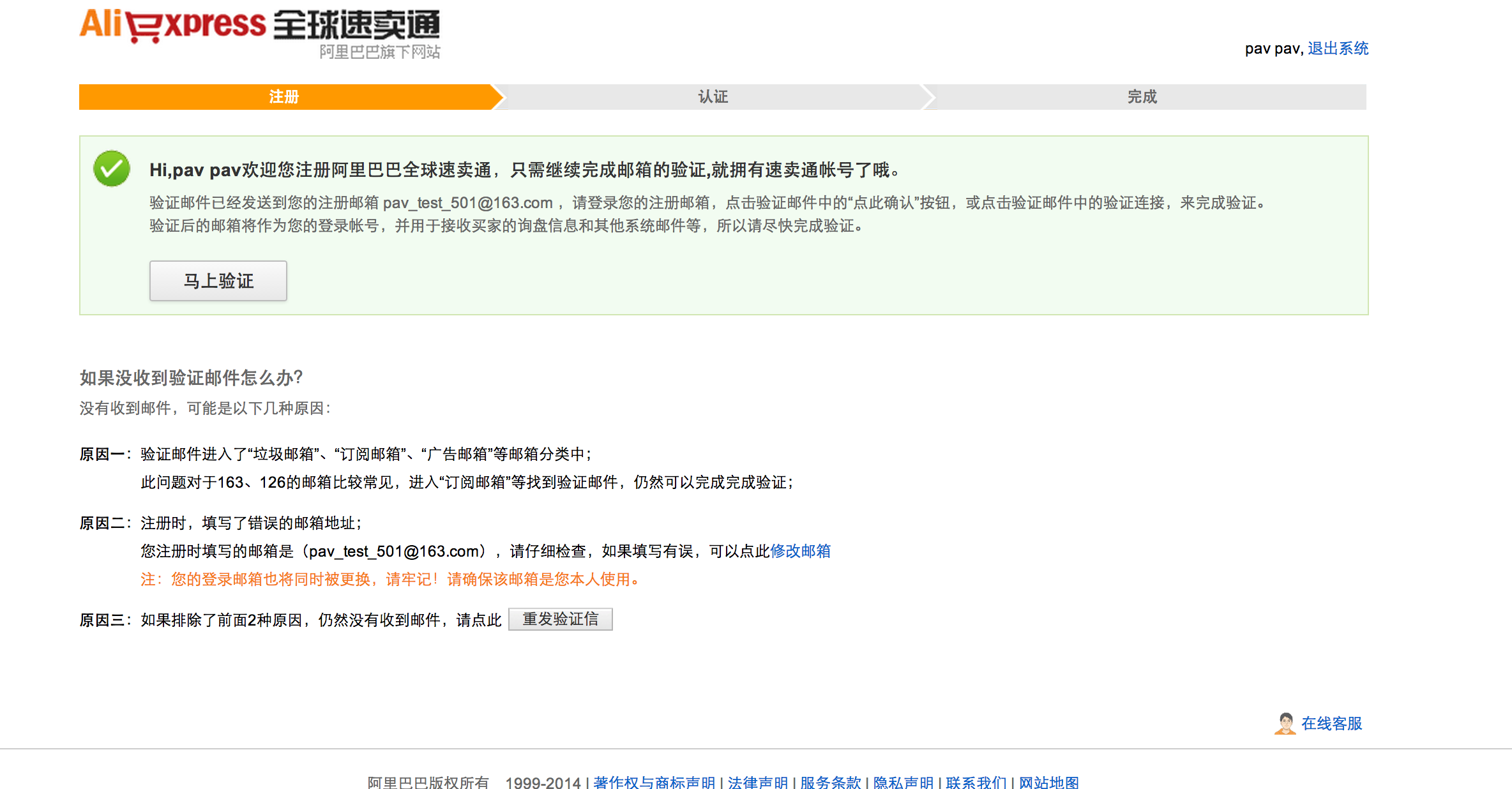Image resolution: width=1512 pixels, height=789 pixels.
Task: Click the 如果没收到验证邮件怎么办 heading
Action: point(191,378)
